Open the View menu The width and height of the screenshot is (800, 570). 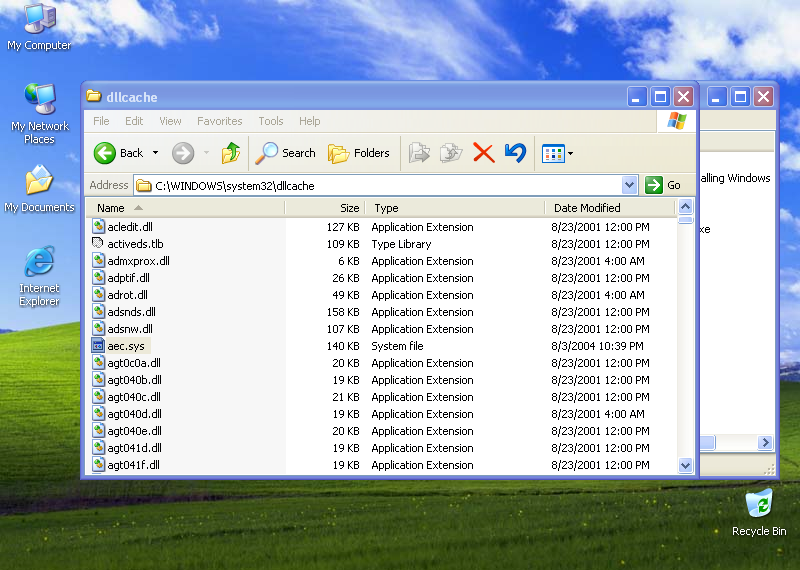[170, 121]
